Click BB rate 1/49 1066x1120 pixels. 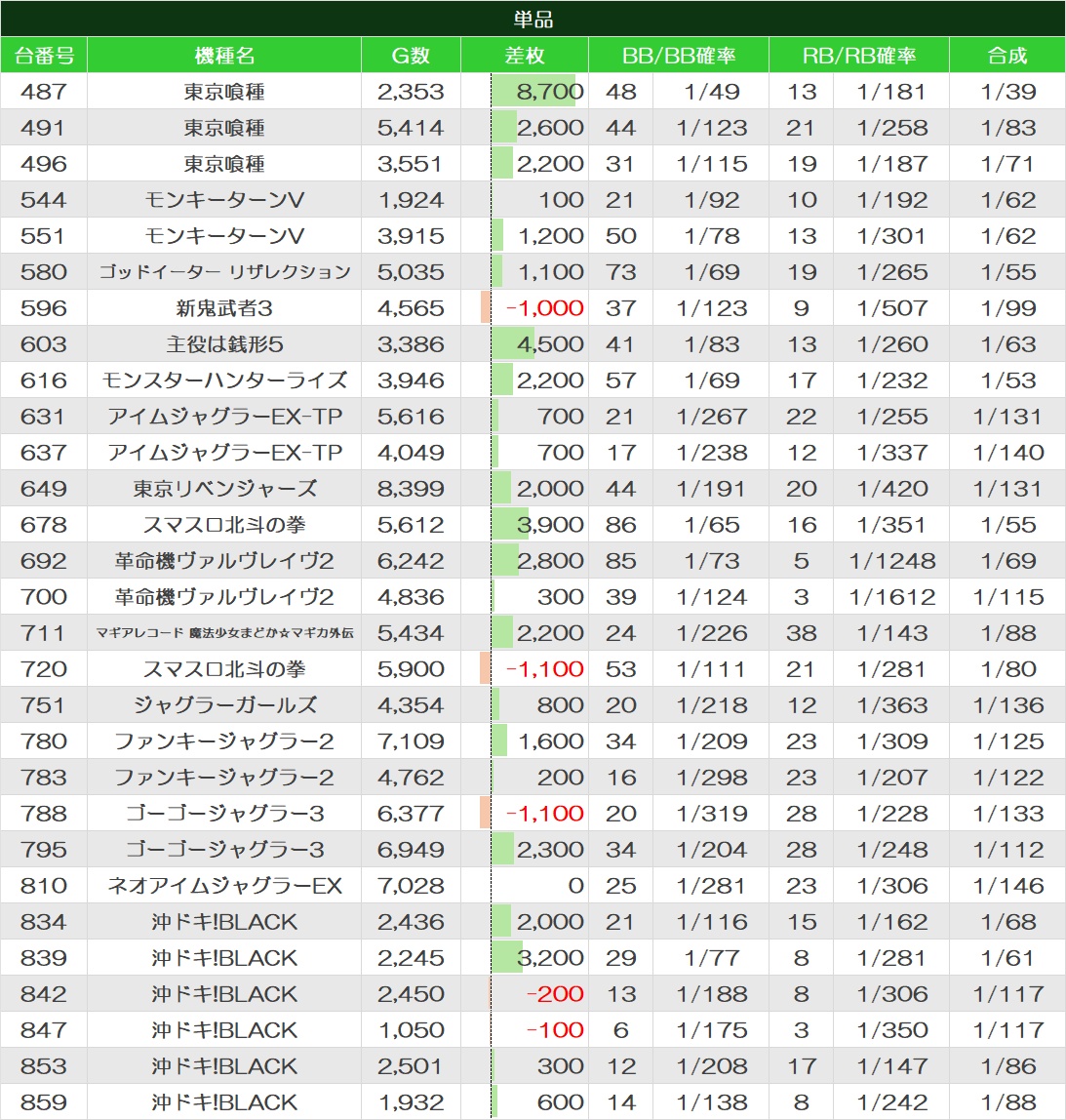712,92
